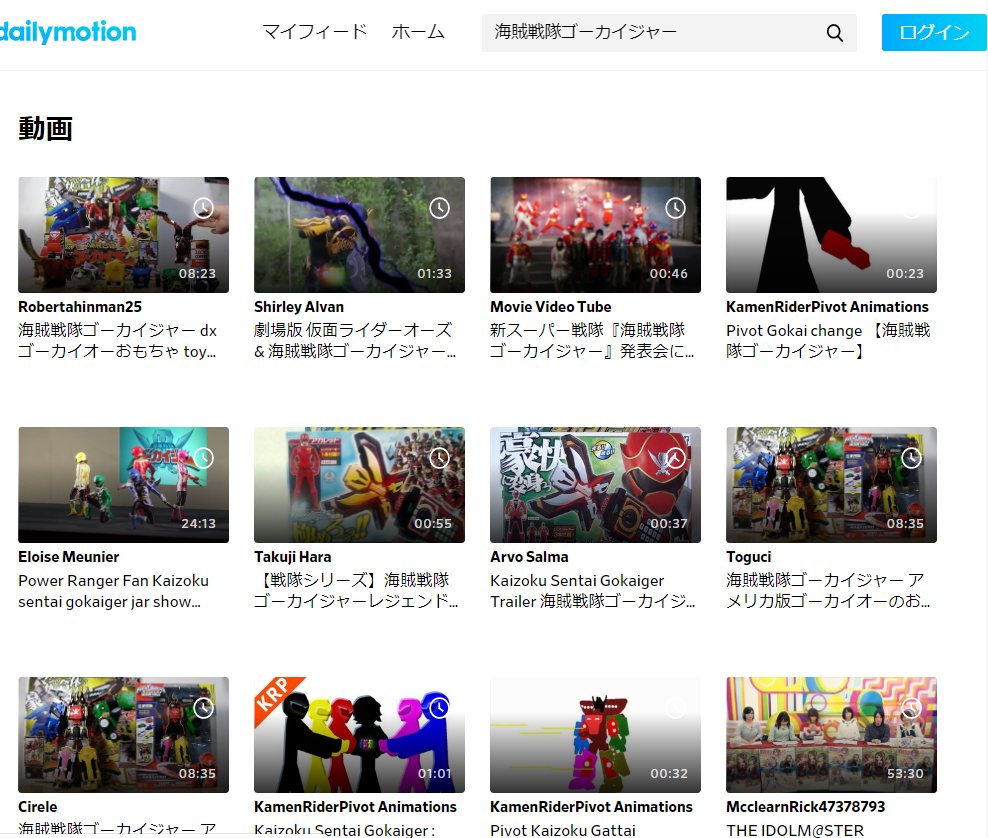
Task: Open the 00:23 Pivot Gokai change thumbnail
Action: click(831, 234)
